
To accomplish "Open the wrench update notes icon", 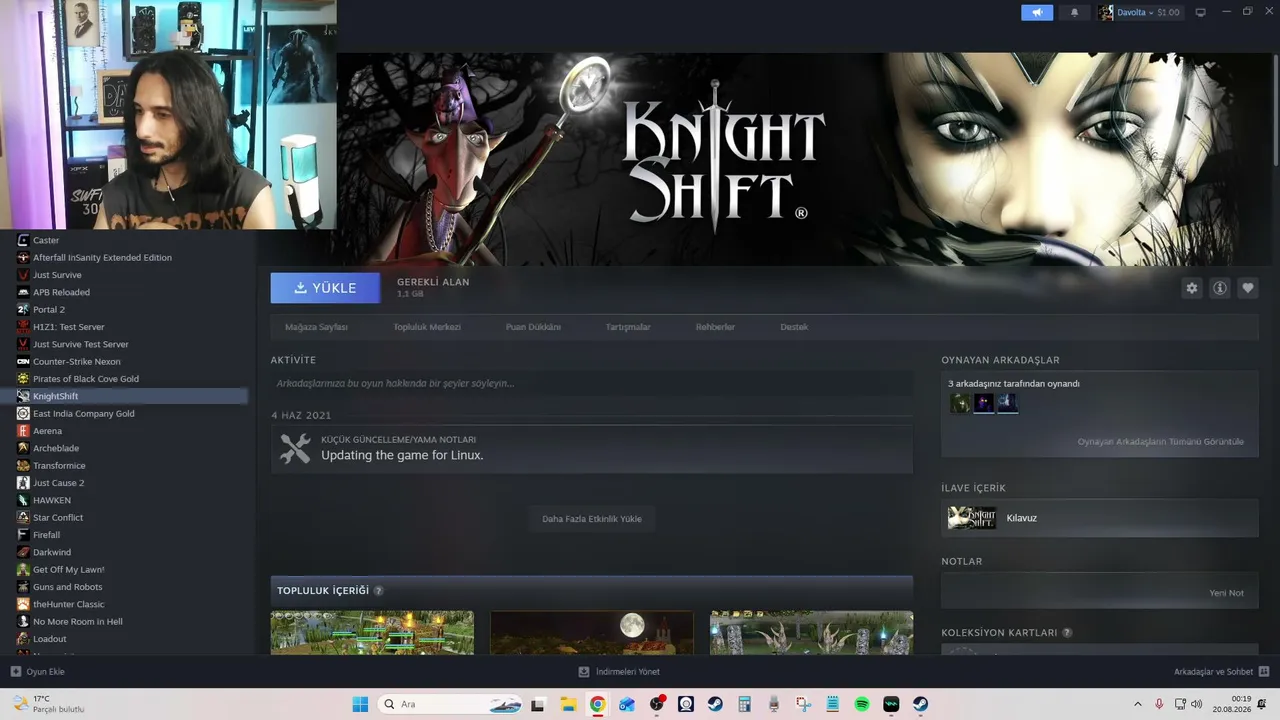I will tap(295, 448).
